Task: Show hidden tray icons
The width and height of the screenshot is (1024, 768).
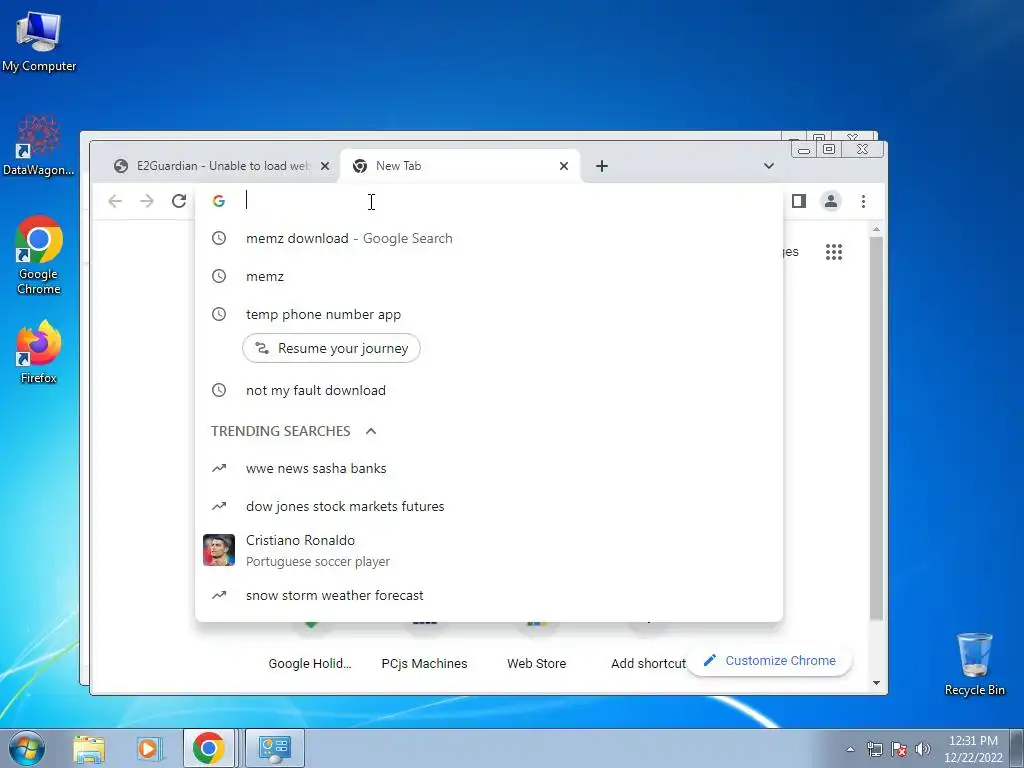Action: coord(850,749)
